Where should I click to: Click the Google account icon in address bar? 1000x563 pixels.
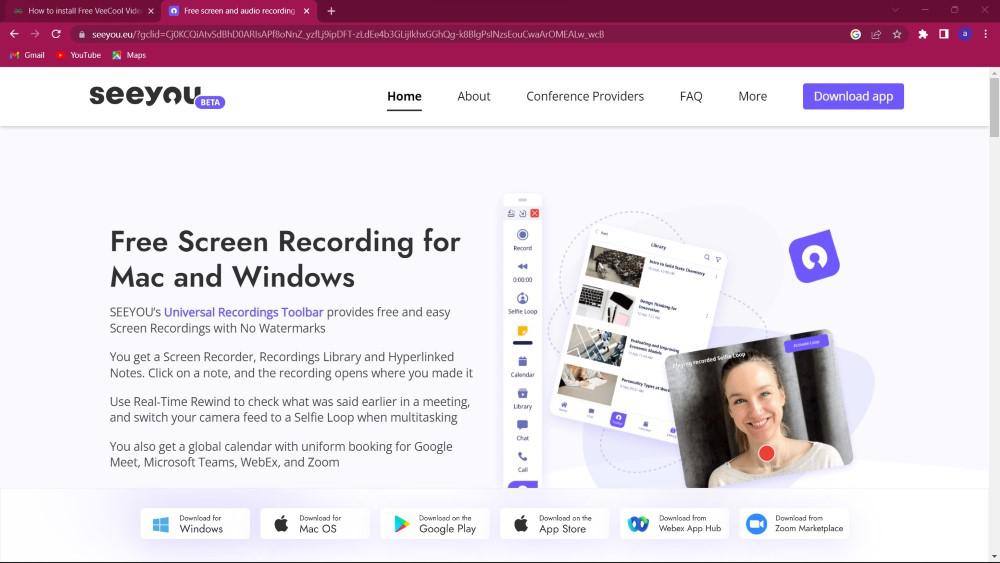[856, 34]
